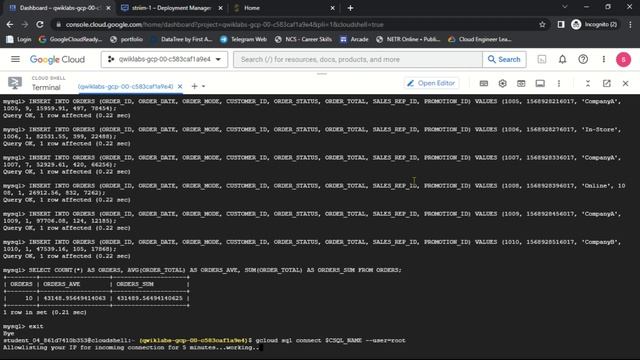Click the session information screen icon
The height and width of the screenshot is (360, 640).
540,83
